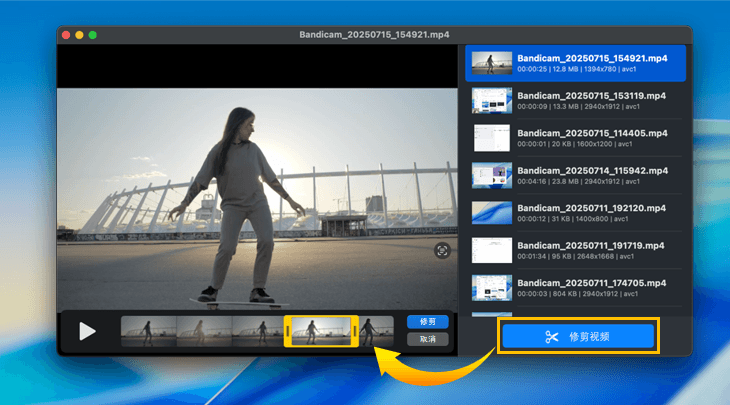730x405 pixels.
Task: Click the video preview of the skateboarder
Action: [x=257, y=199]
